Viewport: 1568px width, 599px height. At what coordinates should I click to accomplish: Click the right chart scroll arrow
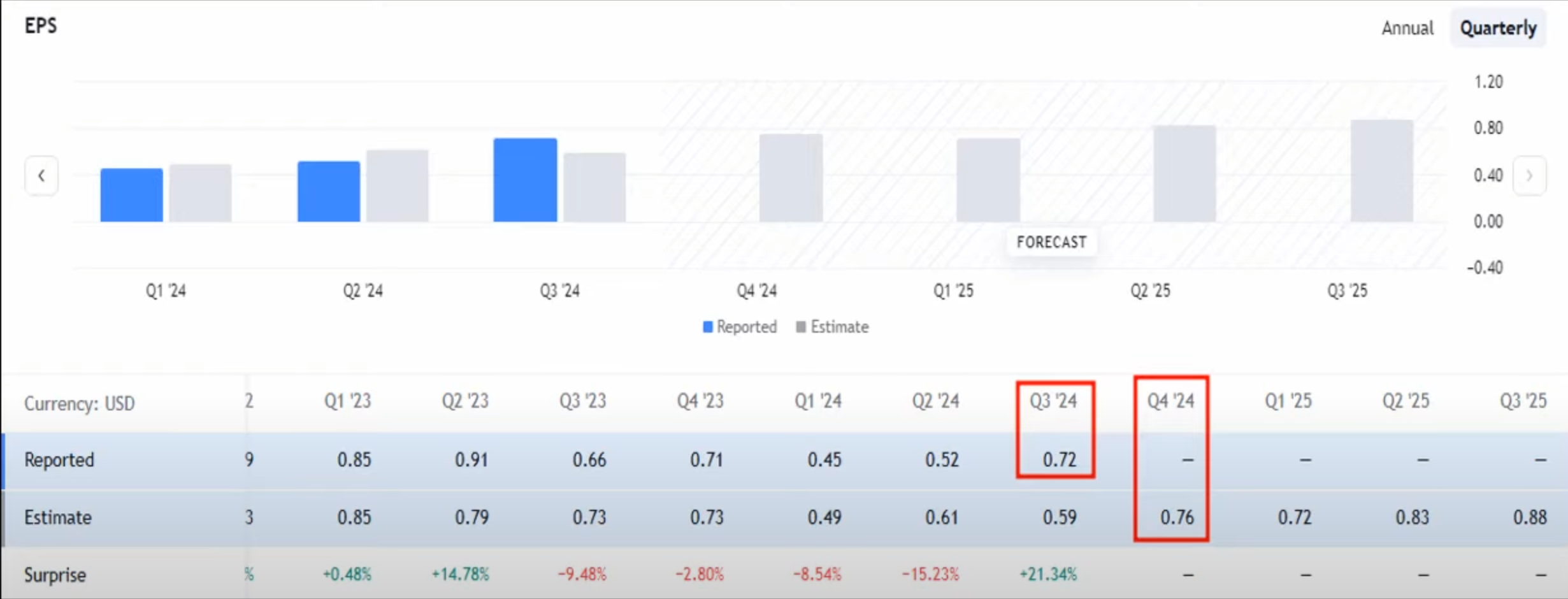[x=1529, y=176]
